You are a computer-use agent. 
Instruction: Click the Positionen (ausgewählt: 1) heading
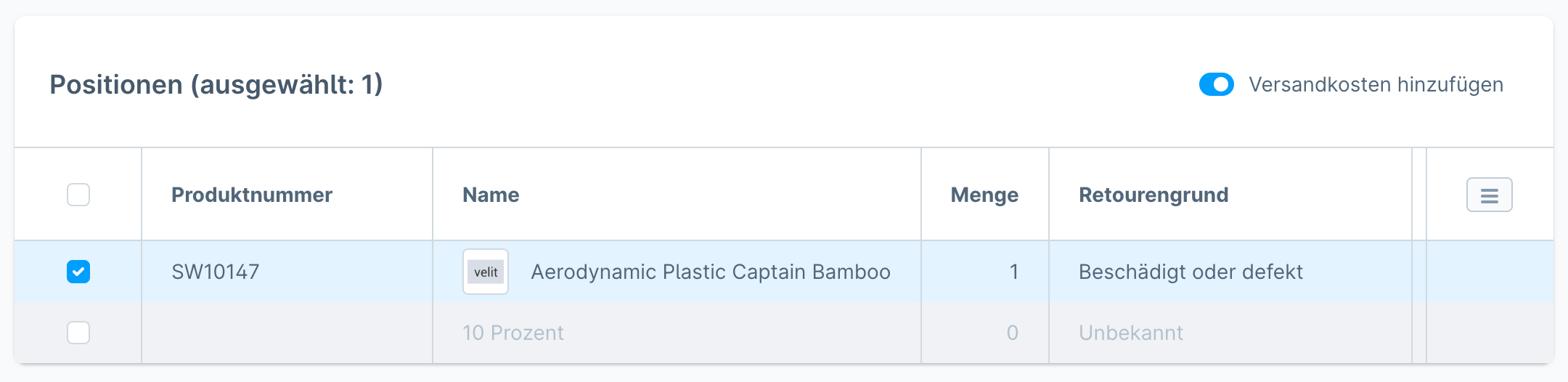coord(216,85)
